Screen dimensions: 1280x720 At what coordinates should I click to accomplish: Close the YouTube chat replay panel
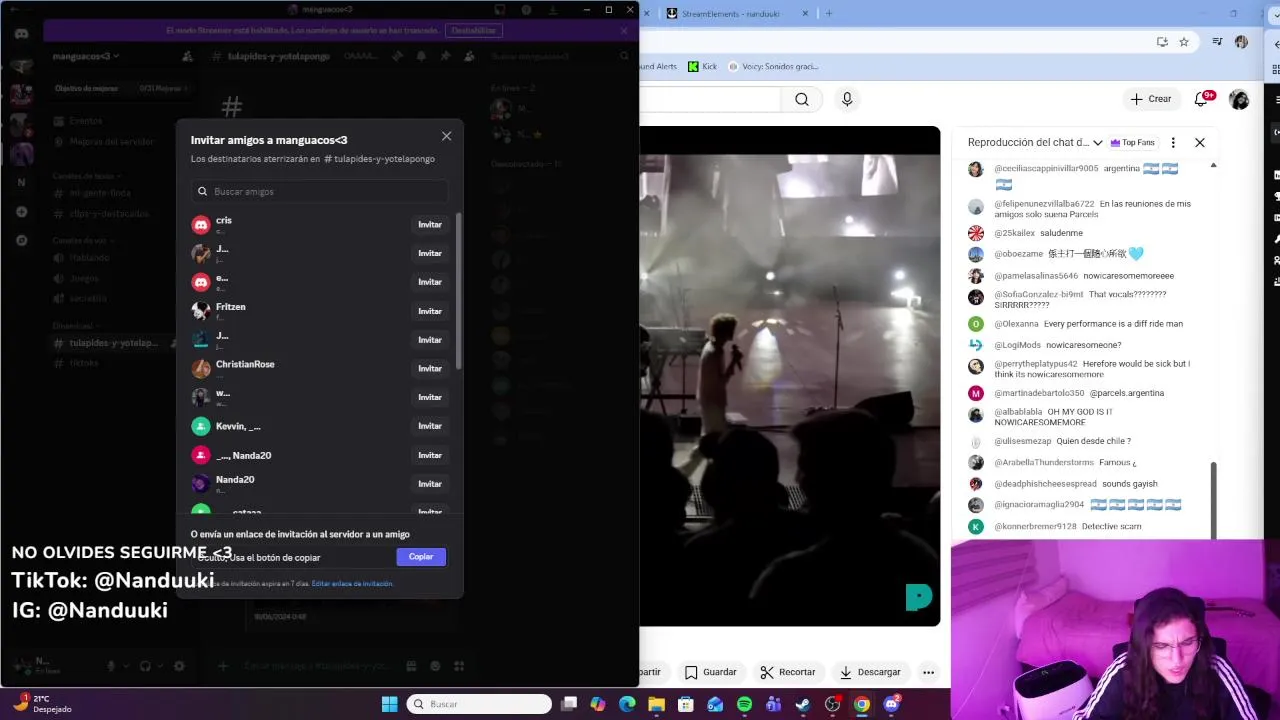(1200, 142)
